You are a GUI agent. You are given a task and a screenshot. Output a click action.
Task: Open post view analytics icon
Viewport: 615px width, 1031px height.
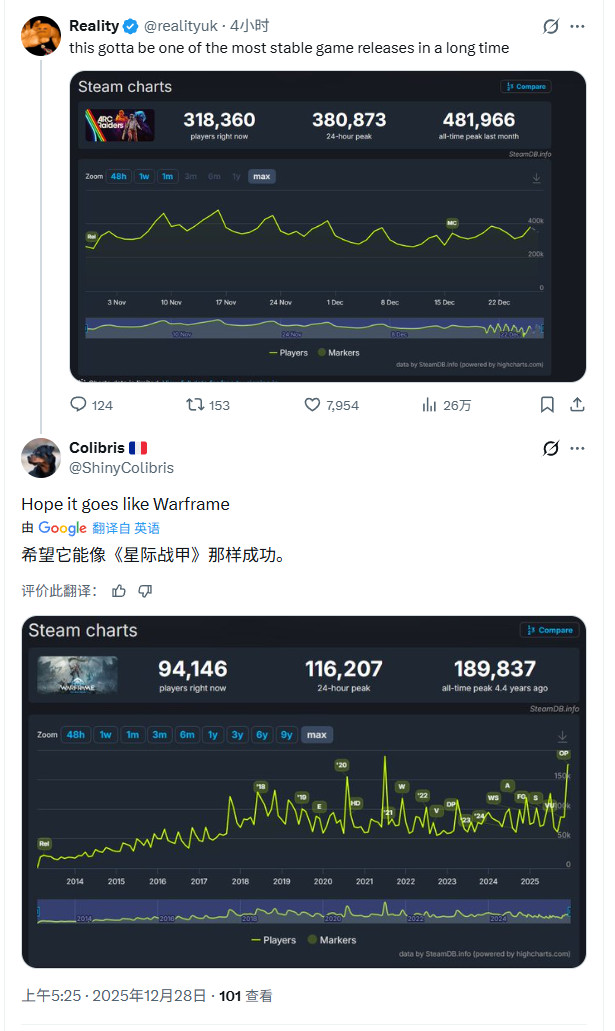click(x=430, y=405)
